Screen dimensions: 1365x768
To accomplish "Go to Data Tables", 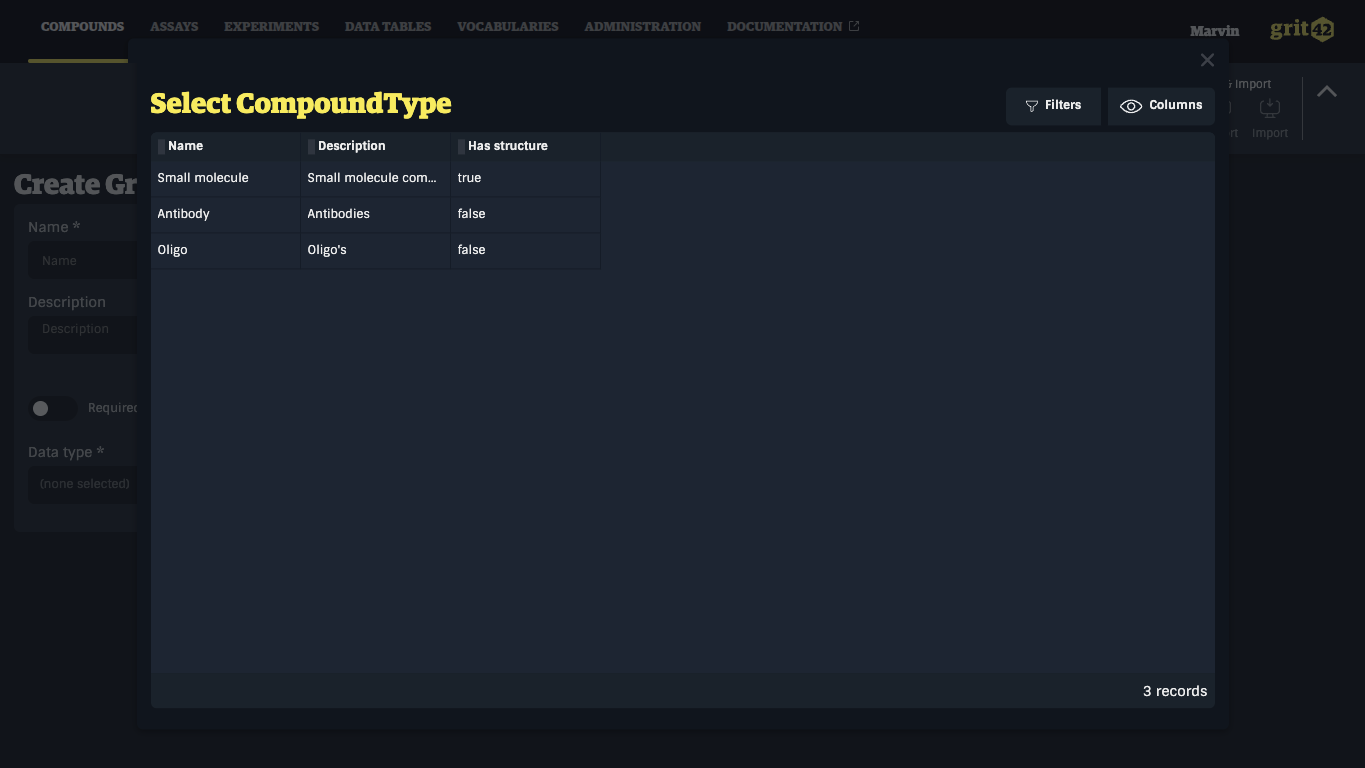I will (x=388, y=27).
